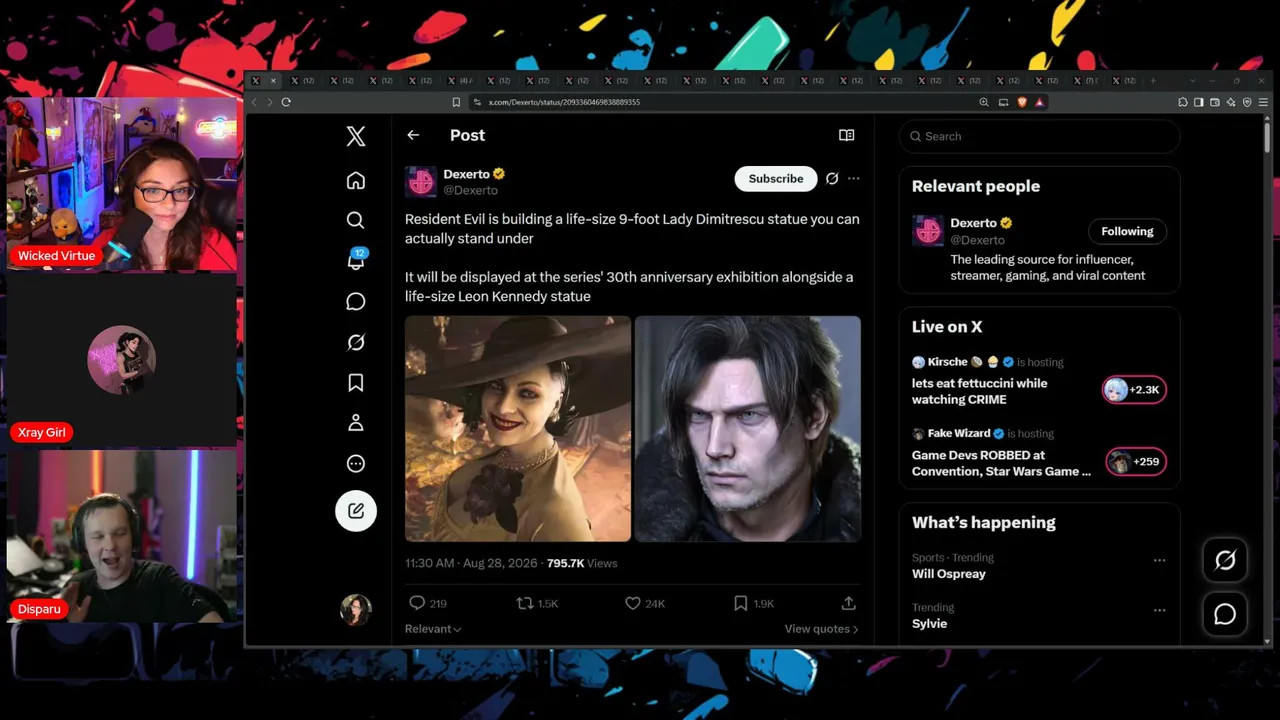
Task: Expand the Relevant replies sort dropdown
Action: 433,629
